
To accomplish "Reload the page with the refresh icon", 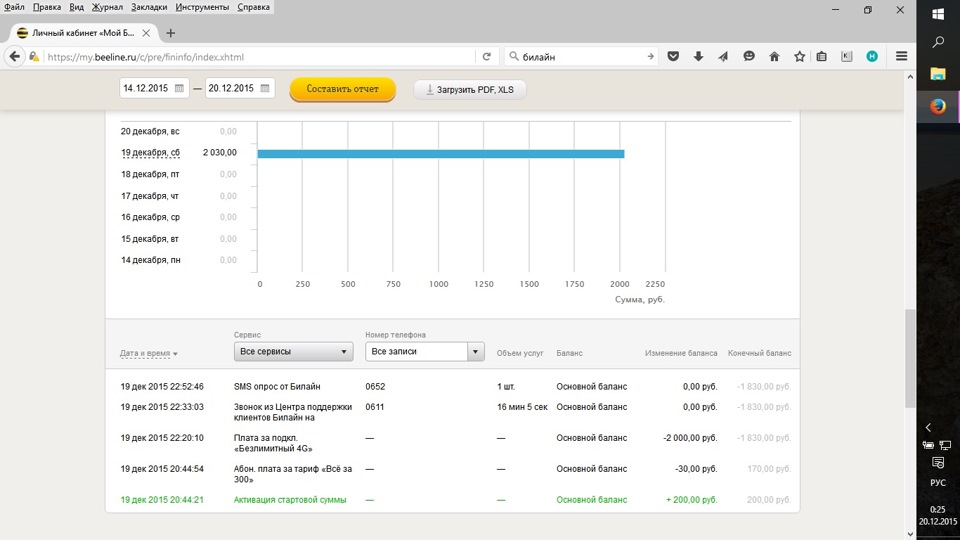I will [x=487, y=56].
